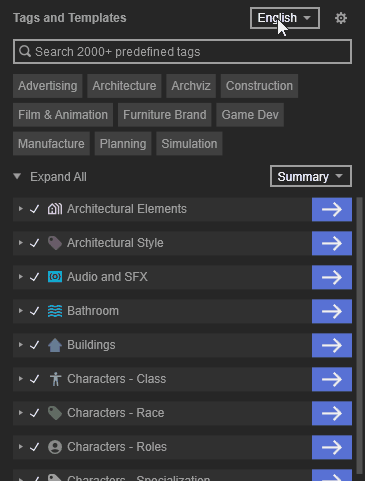Click the Architectural Style tag icon
This screenshot has width=365, height=481.
pyautogui.click(x=55, y=243)
